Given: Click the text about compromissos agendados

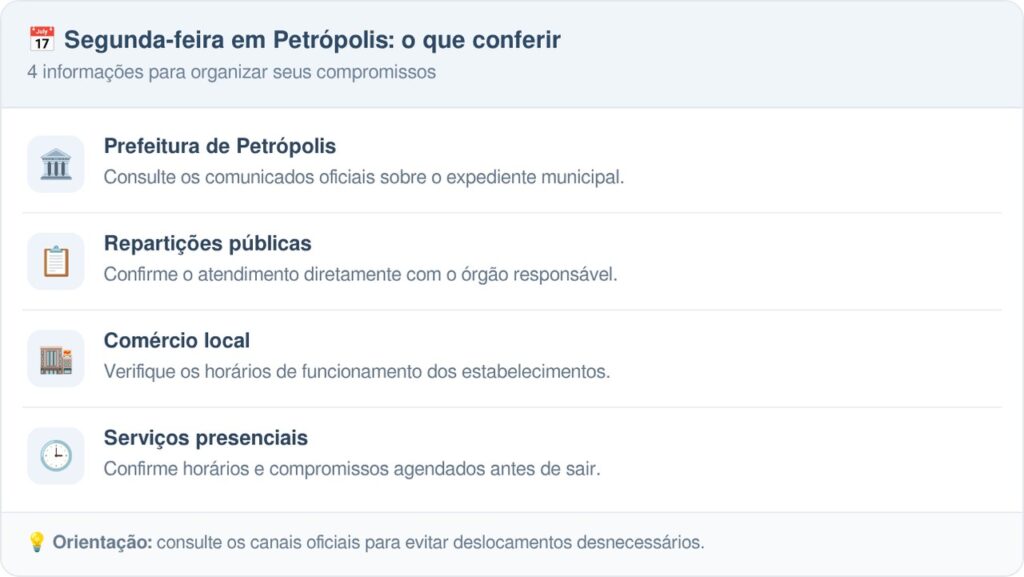Looking at the screenshot, I should pos(352,469).
